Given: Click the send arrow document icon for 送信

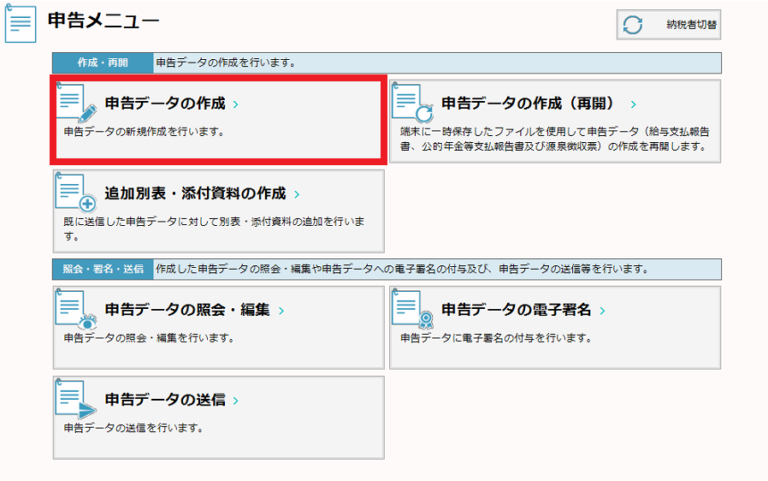Looking at the screenshot, I should pyautogui.click(x=76, y=399).
